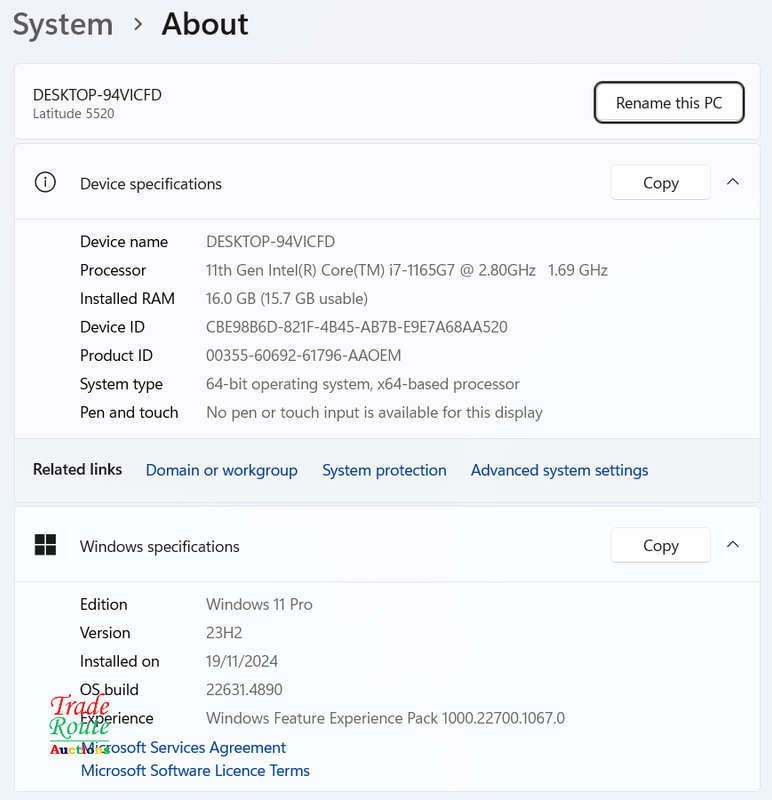772x800 pixels.
Task: Open Microsoft Services Agreement link
Action: 183,747
